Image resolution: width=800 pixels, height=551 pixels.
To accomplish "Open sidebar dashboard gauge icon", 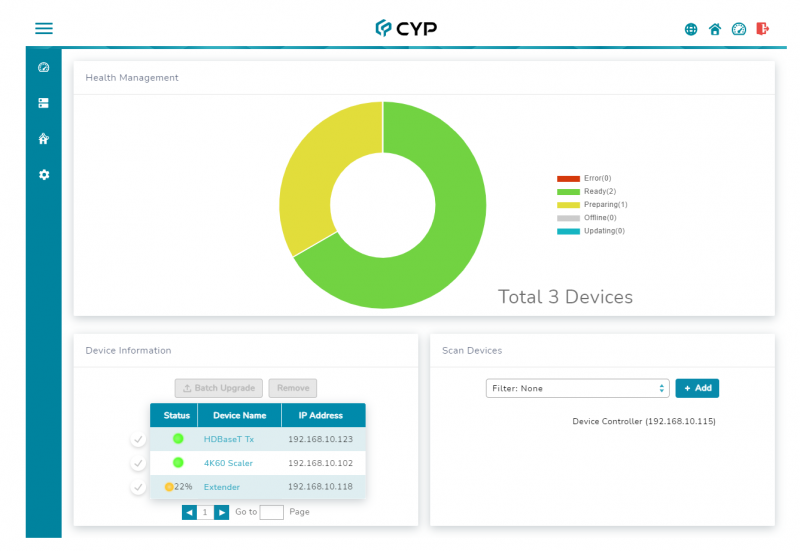I will [44, 67].
